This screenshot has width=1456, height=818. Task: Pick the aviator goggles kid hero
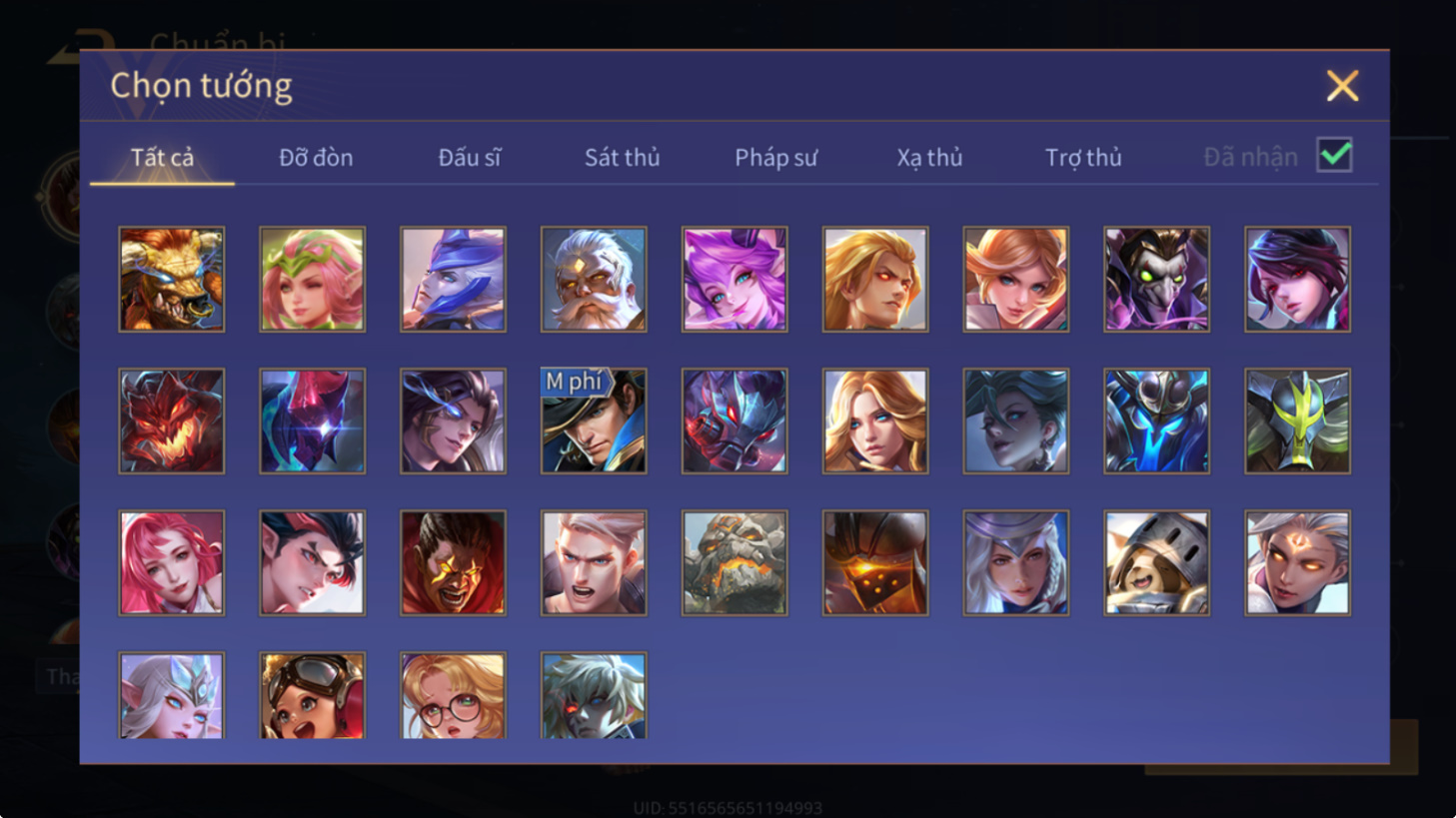pos(313,696)
